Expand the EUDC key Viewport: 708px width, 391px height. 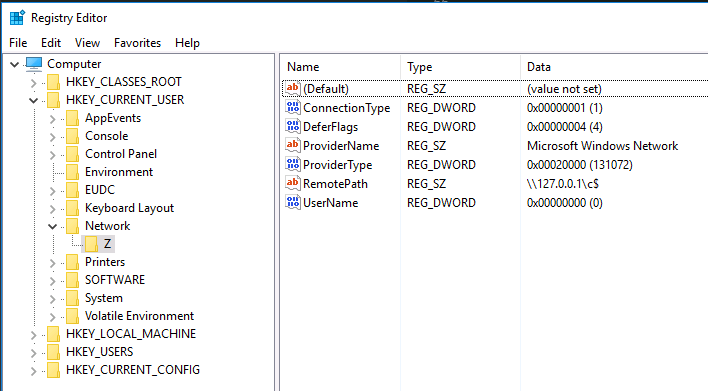[52, 191]
